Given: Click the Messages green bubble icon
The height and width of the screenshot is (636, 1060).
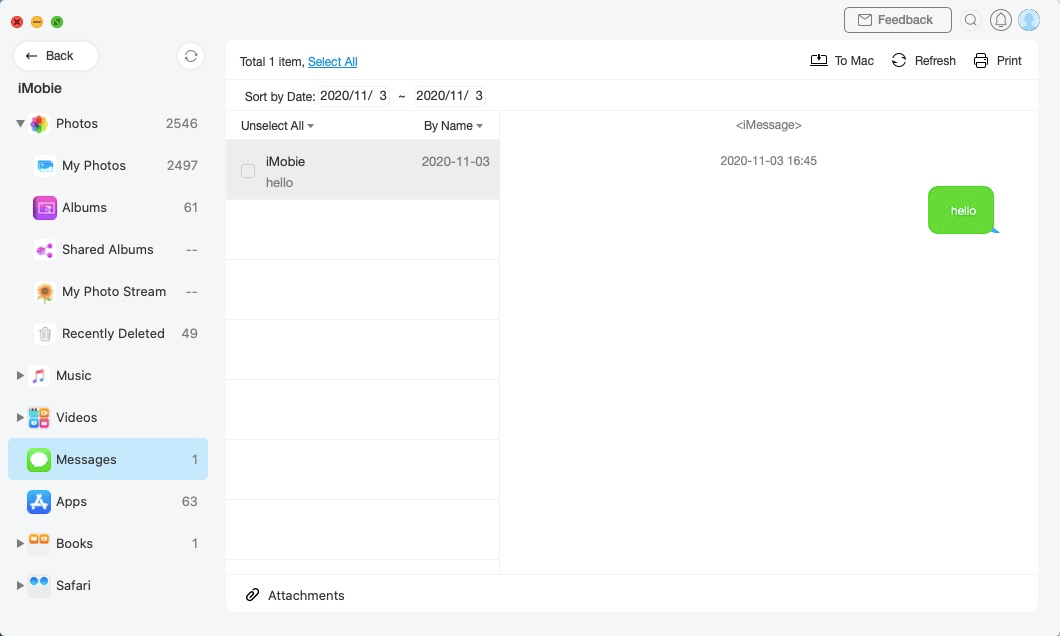Looking at the screenshot, I should pos(39,460).
